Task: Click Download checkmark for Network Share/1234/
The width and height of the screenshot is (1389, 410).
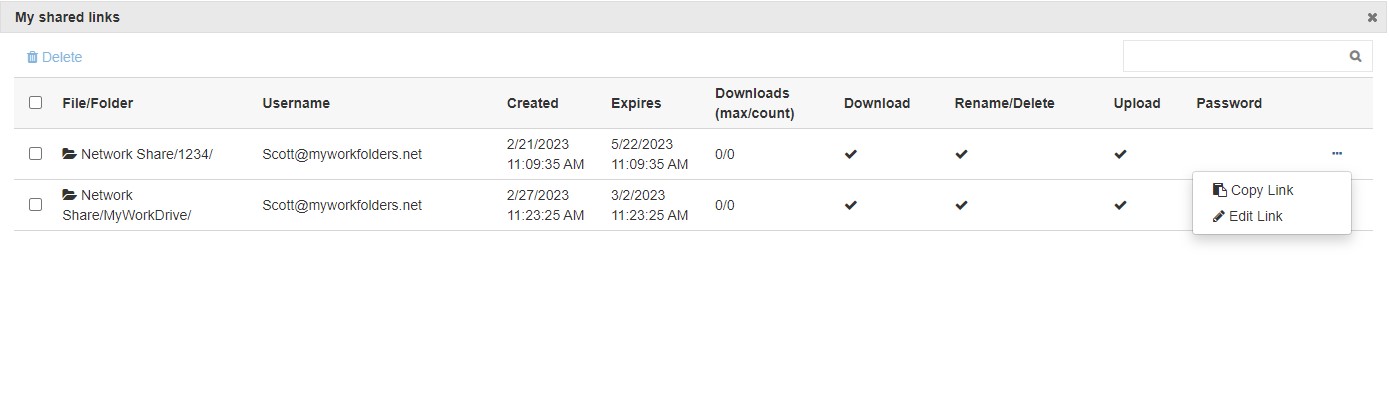Action: point(851,155)
